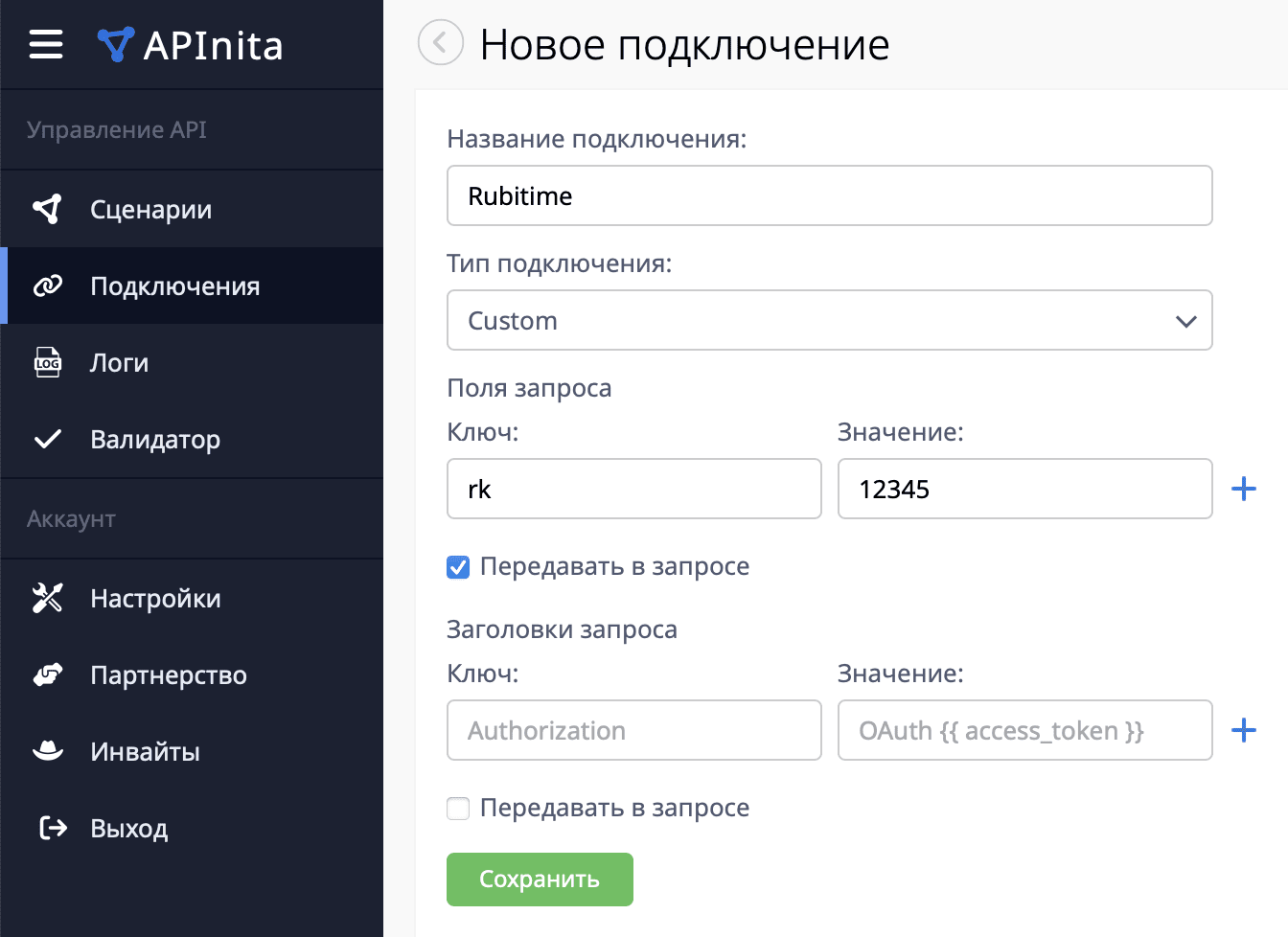Image resolution: width=1288 pixels, height=937 pixels.
Task: Add another request header with plus icon
Action: coord(1243,730)
